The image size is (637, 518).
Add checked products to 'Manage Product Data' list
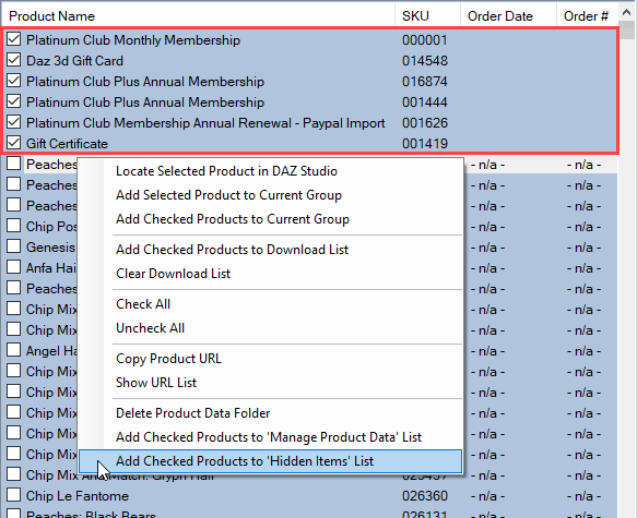click(268, 437)
